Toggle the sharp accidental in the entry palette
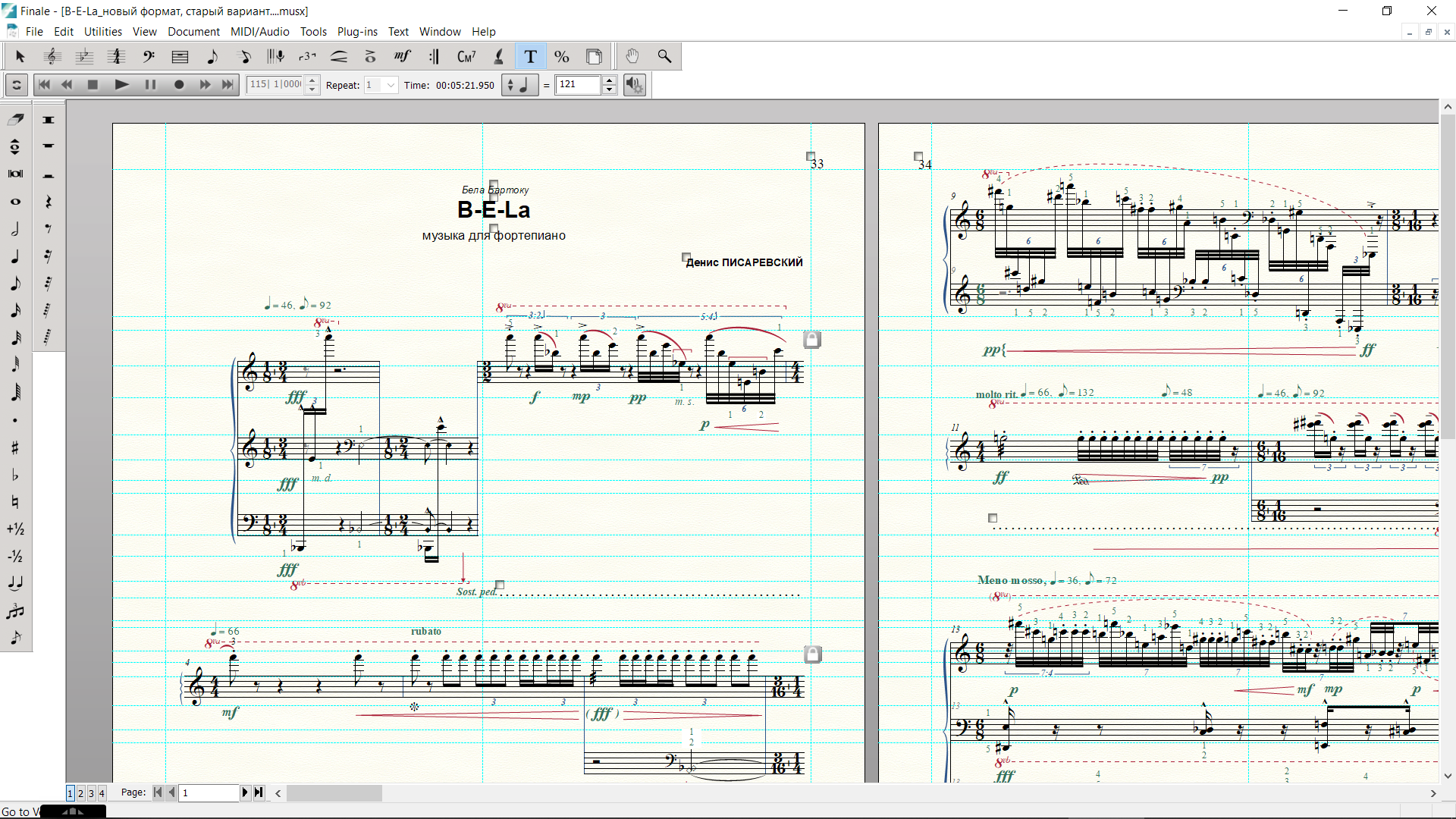This screenshot has width=1456, height=819. (x=15, y=447)
